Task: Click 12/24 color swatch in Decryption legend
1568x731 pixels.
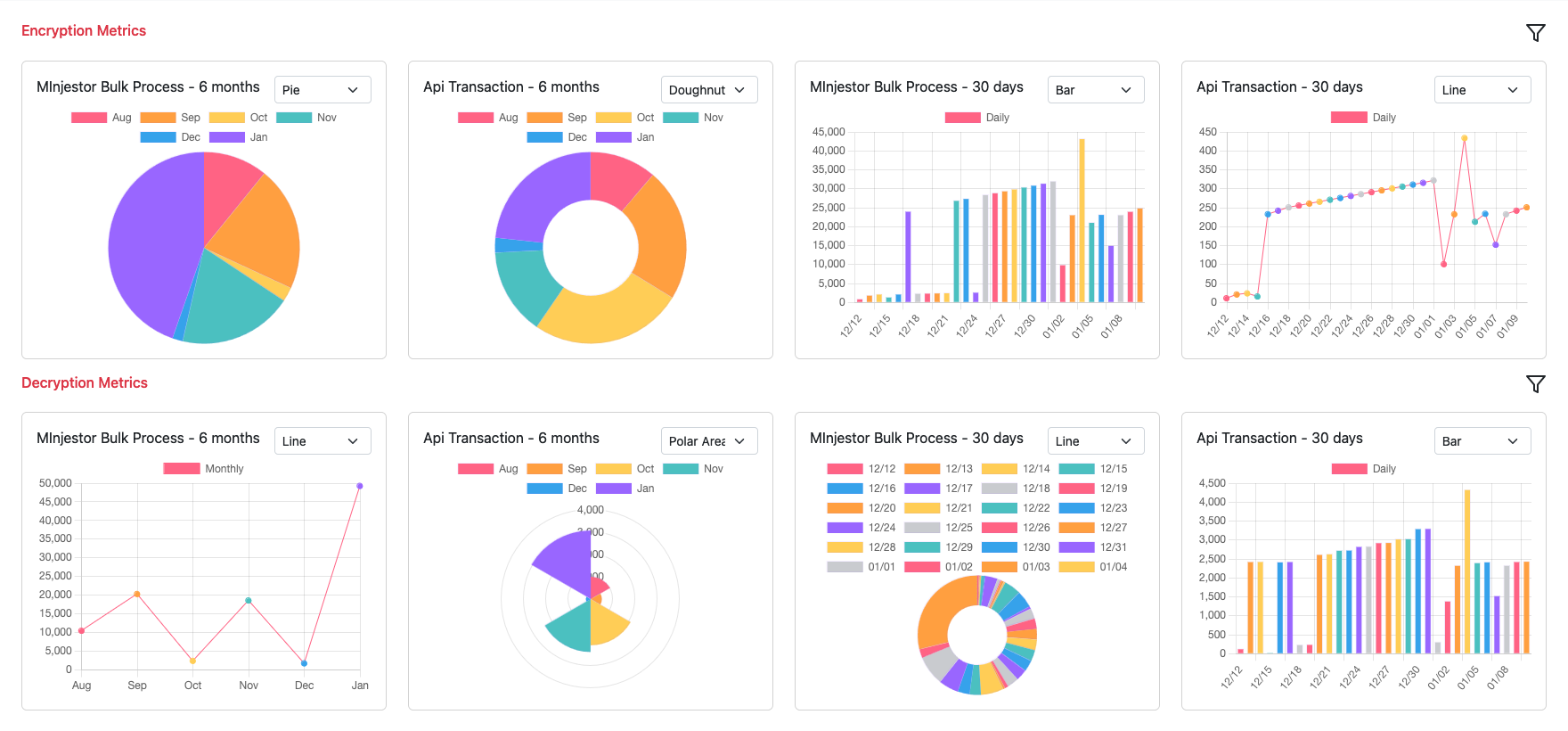Action: 845,528
